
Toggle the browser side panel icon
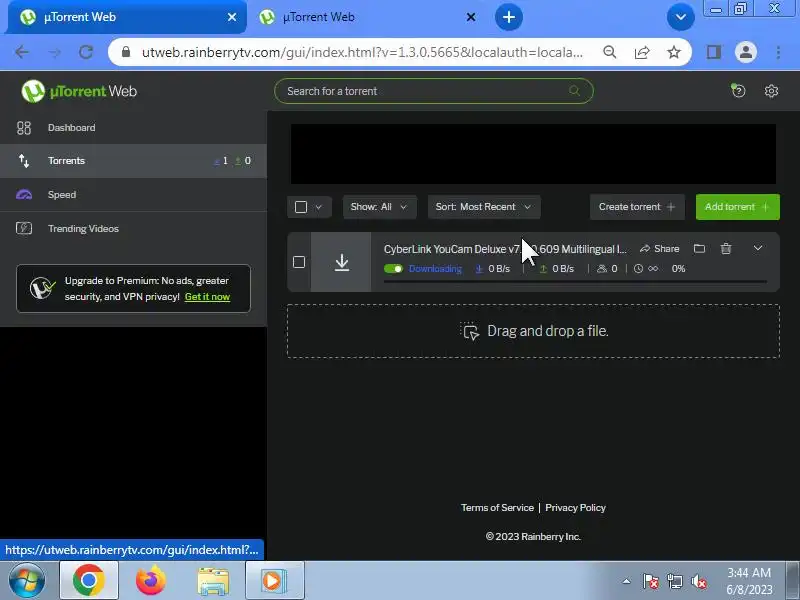713,52
